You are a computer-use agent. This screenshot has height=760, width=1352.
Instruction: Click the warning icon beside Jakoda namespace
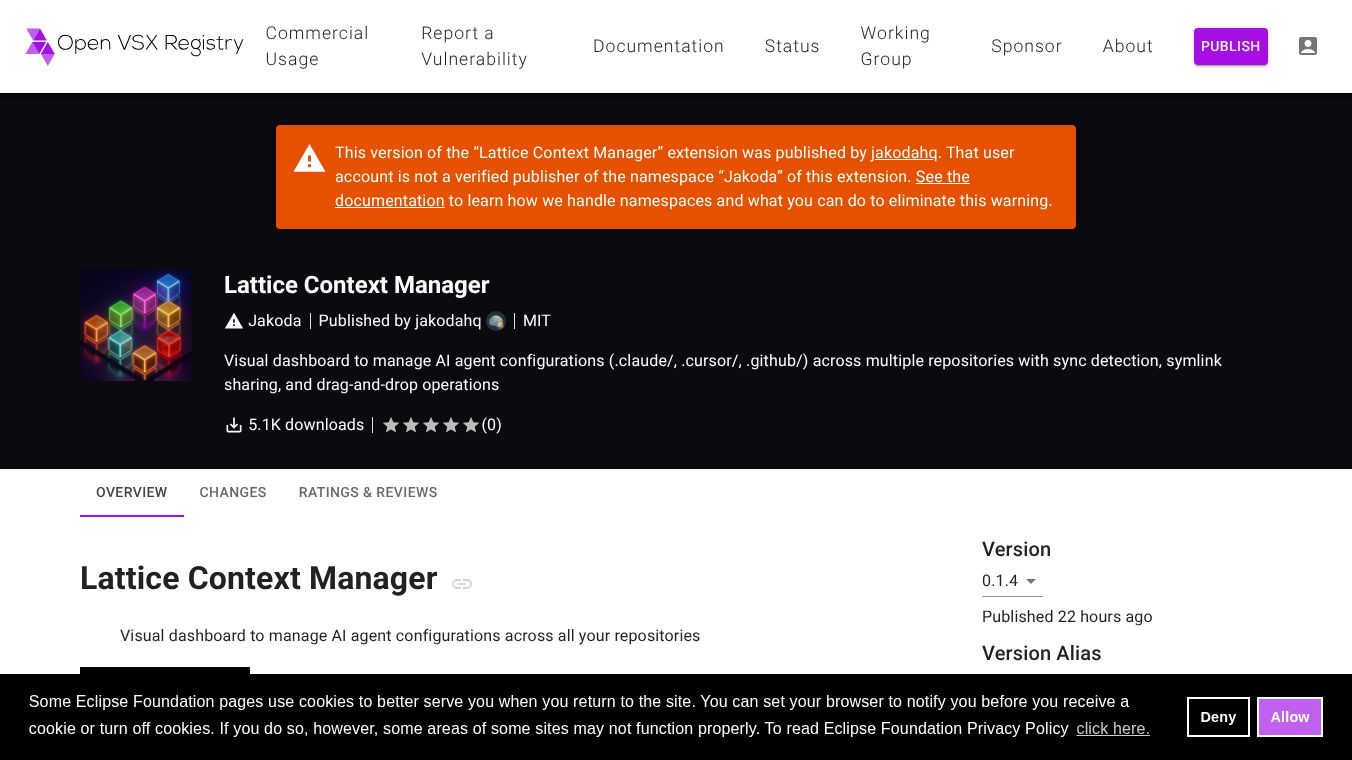click(x=234, y=321)
